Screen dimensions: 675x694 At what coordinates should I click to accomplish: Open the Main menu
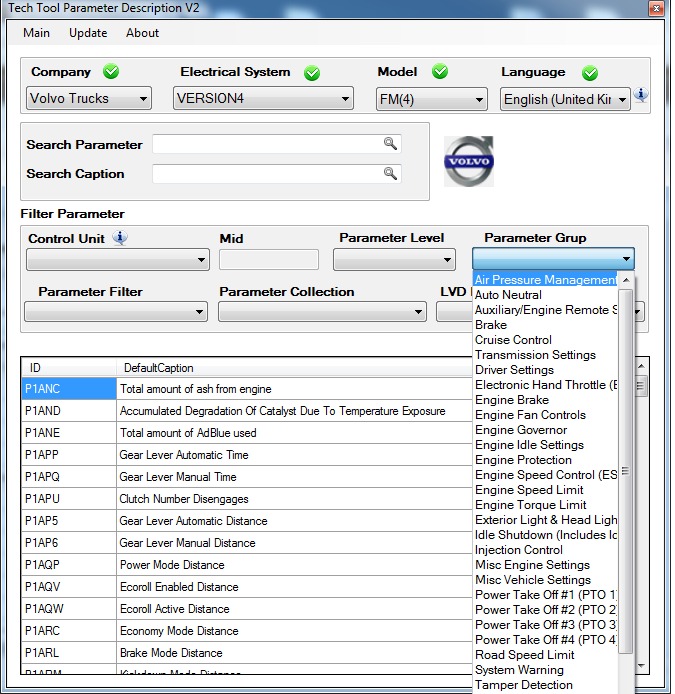[36, 33]
